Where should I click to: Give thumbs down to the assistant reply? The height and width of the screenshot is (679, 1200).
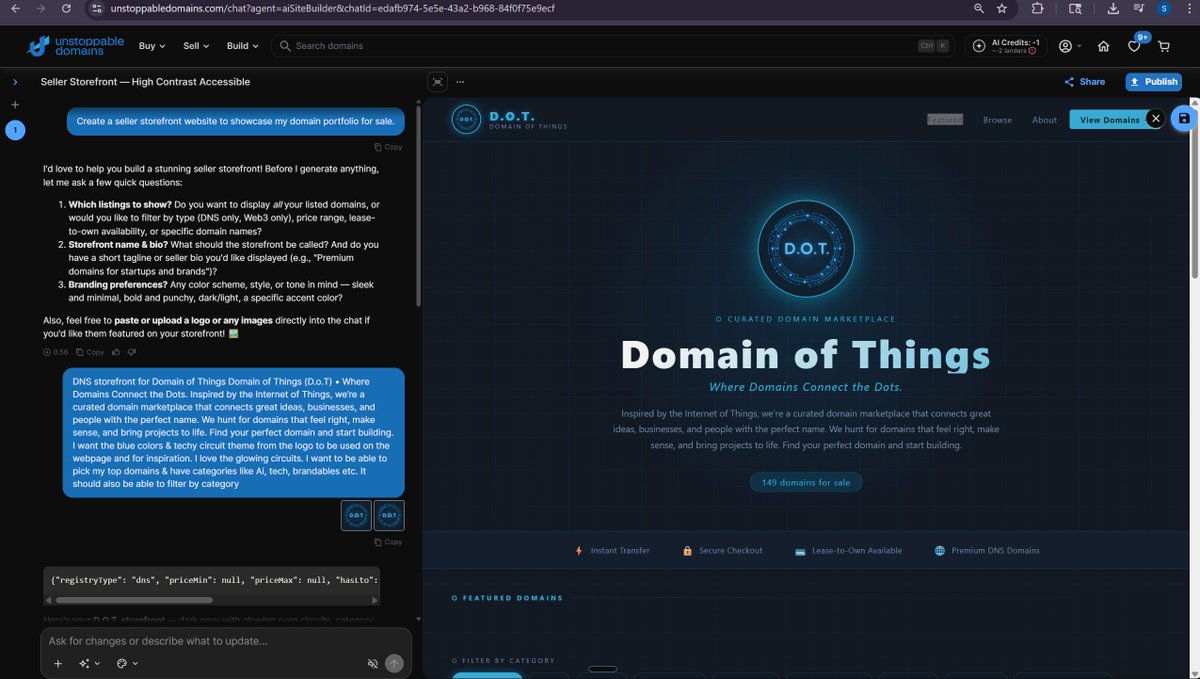tap(132, 352)
